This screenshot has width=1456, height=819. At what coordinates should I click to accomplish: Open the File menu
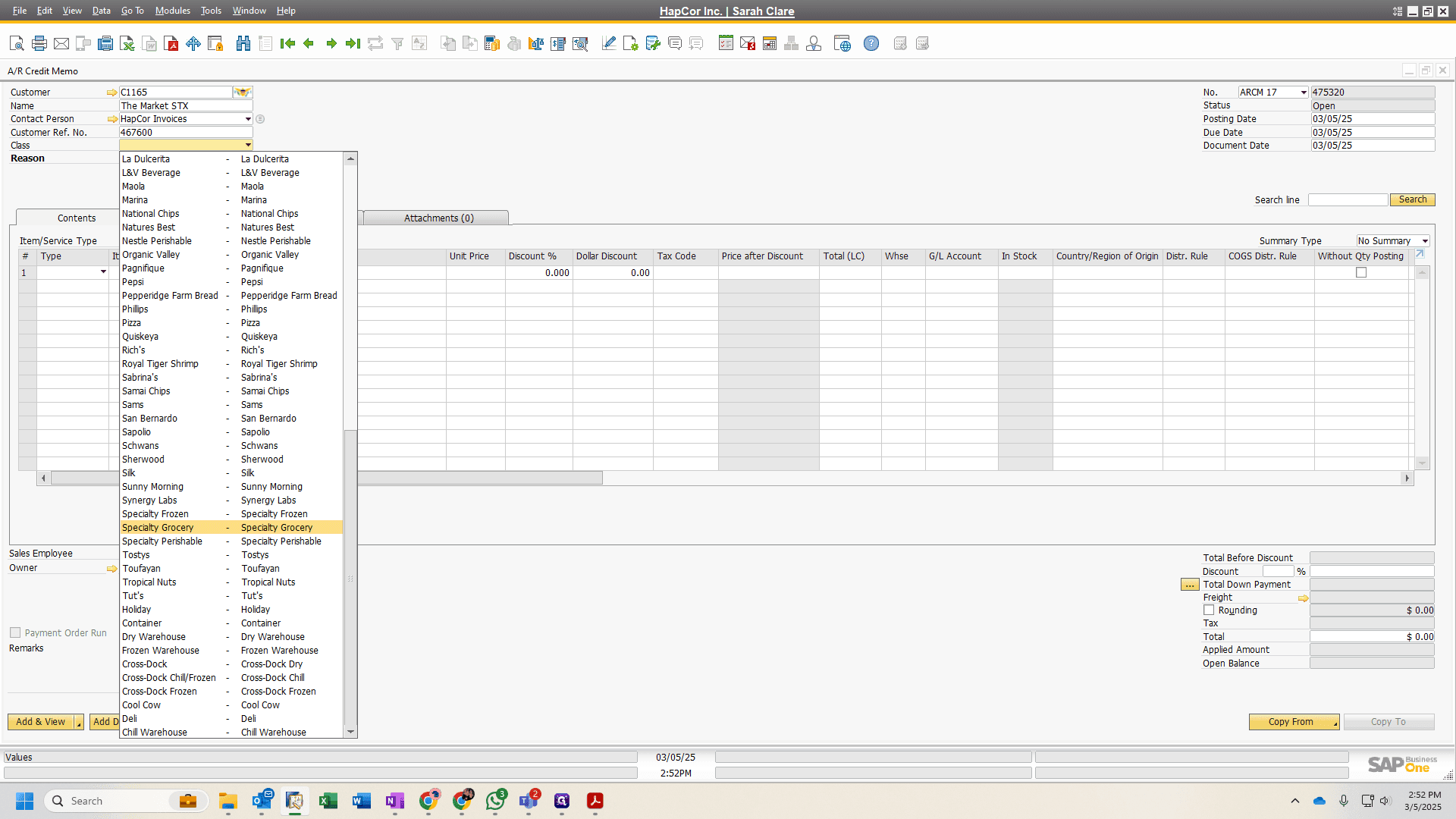(20, 11)
